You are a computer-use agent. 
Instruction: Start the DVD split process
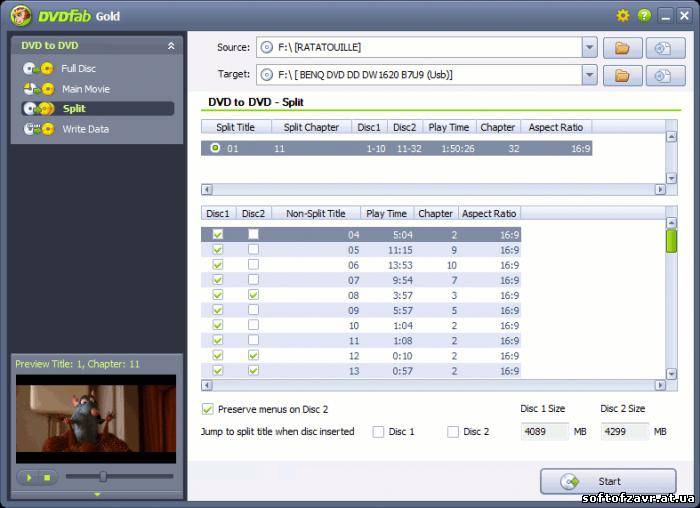point(608,481)
